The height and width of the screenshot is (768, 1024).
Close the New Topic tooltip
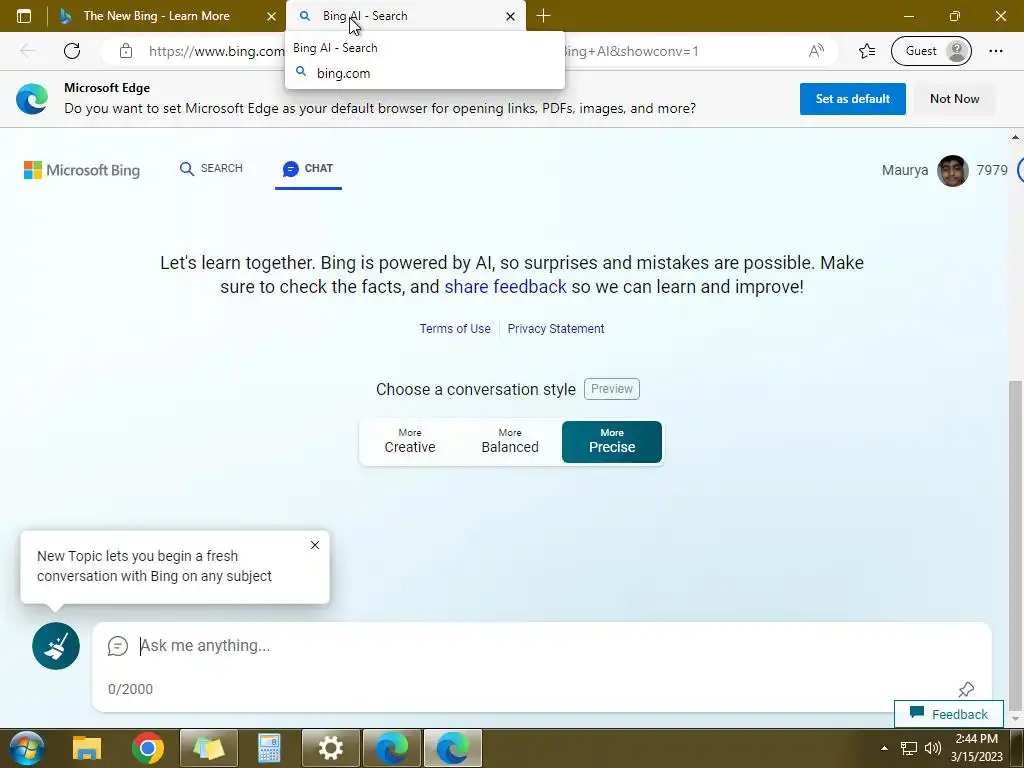pyautogui.click(x=315, y=545)
